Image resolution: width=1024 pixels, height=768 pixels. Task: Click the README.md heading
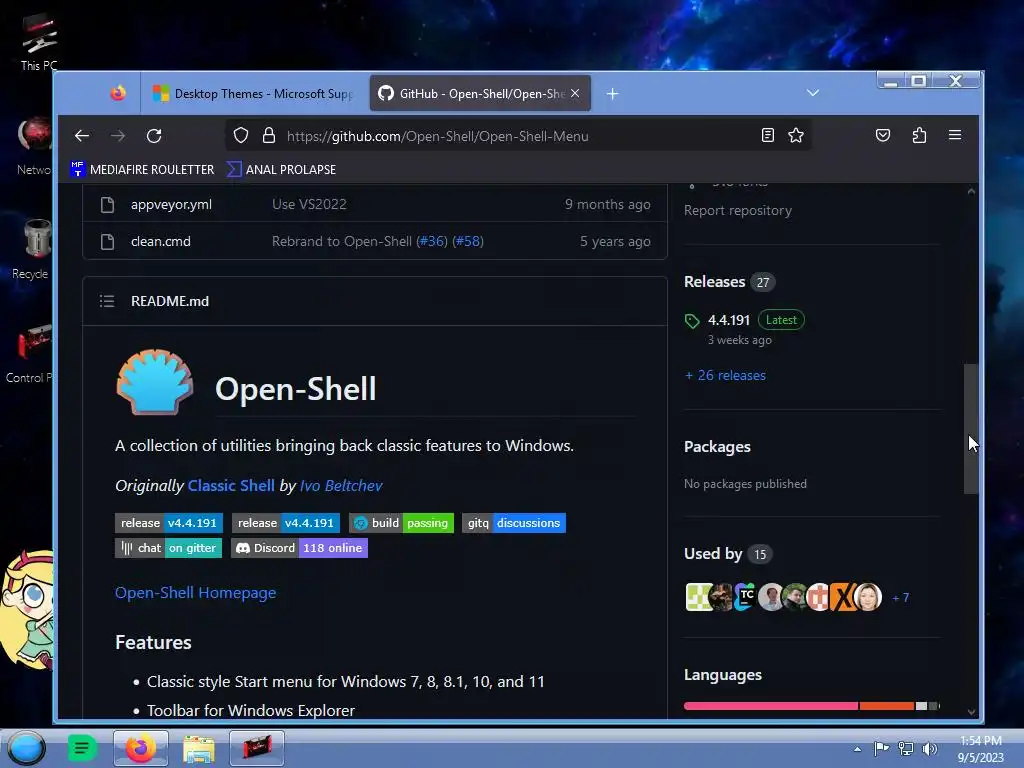170,301
